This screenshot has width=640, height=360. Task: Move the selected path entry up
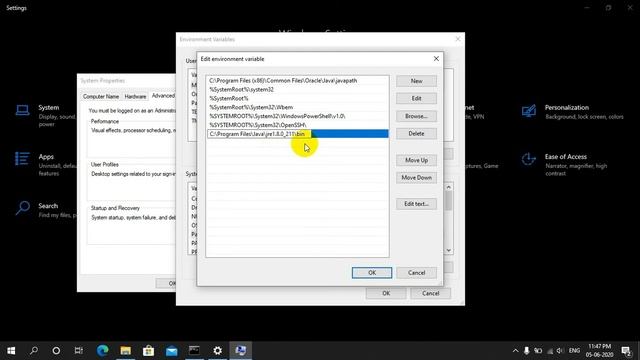(416, 160)
